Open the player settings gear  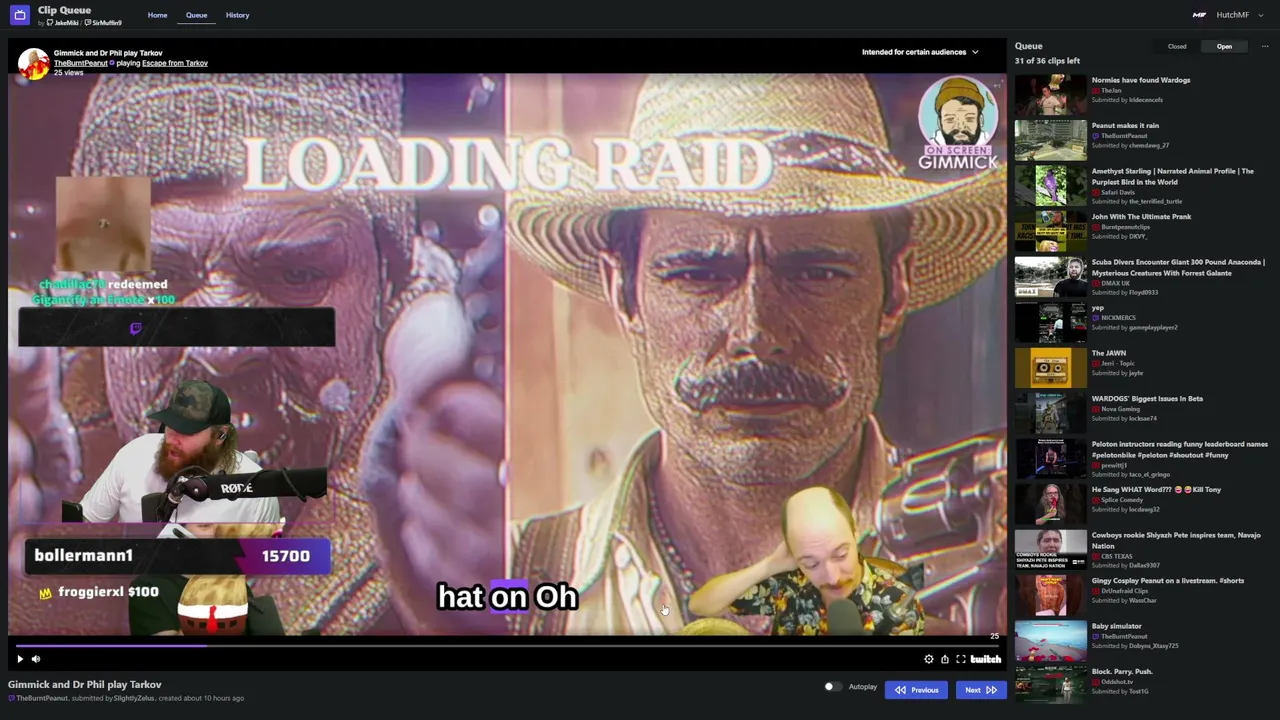click(929, 659)
